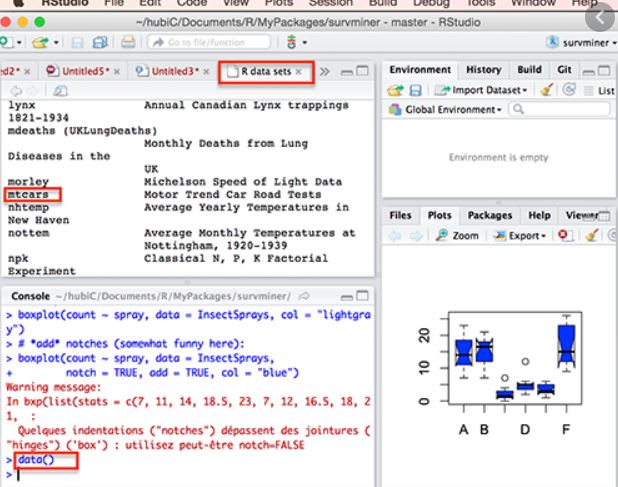
Task: Click the empty console prompt line
Action: tap(188, 475)
